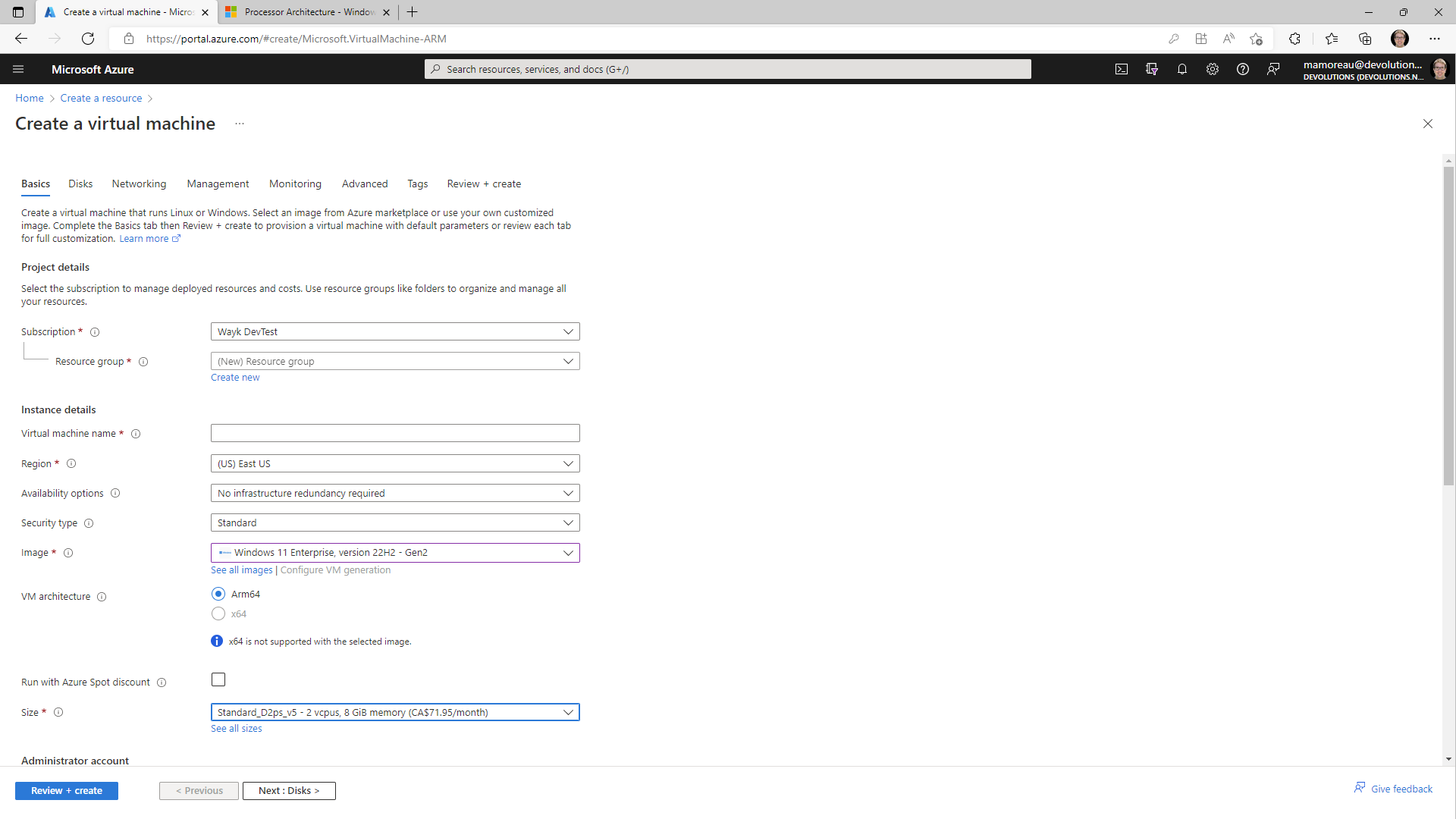Screen dimensions: 1456x819
Task: Open Directories and subscriptions filter icon
Action: point(1152,69)
